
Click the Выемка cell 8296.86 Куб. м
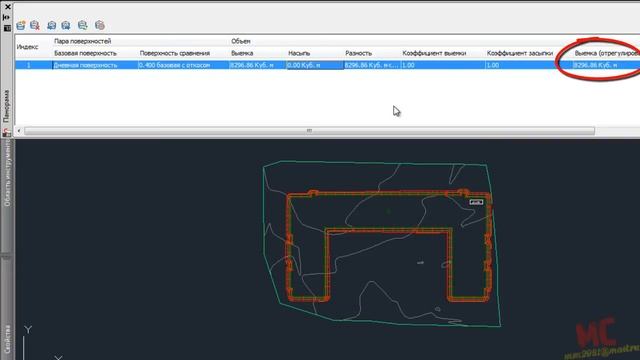click(258, 65)
